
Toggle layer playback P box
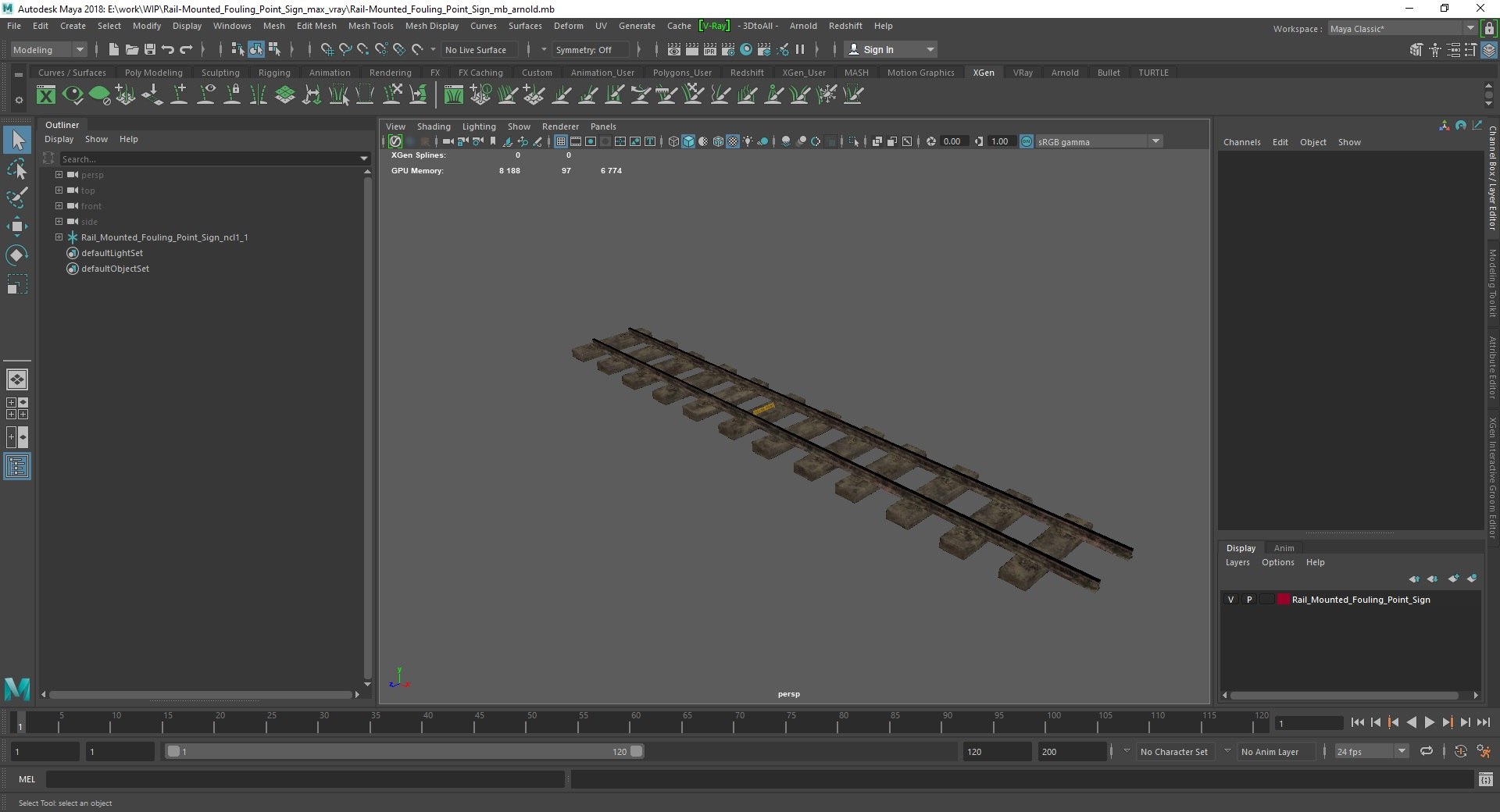[1249, 600]
